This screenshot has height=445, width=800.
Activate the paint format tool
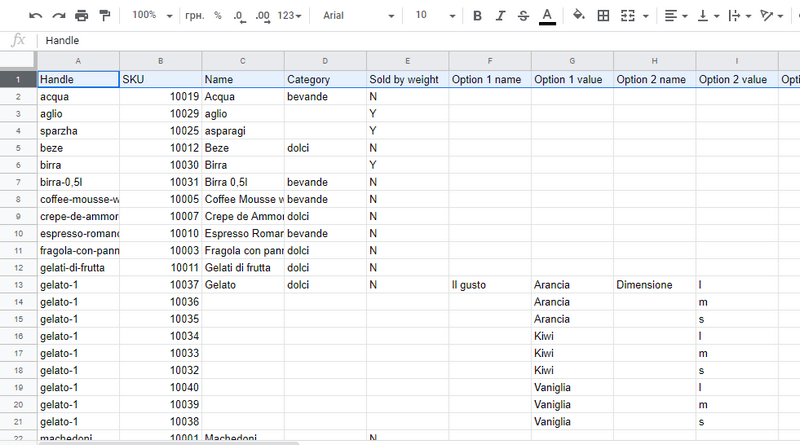[x=105, y=16]
